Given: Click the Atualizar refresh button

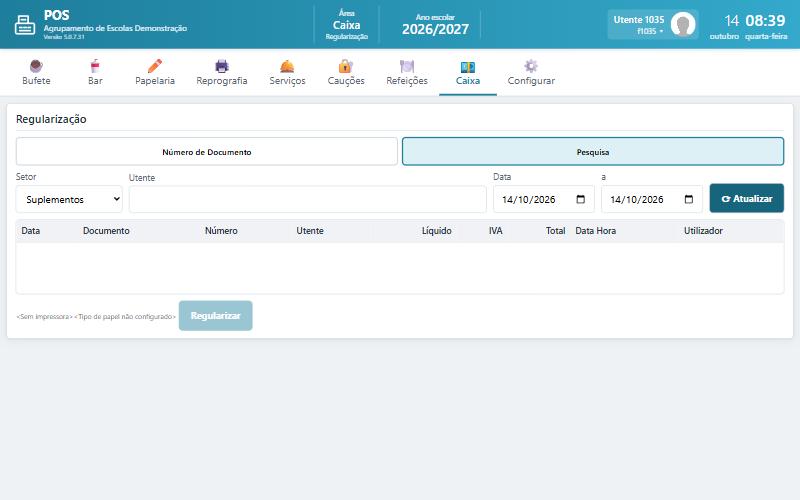Looking at the screenshot, I should point(746,198).
